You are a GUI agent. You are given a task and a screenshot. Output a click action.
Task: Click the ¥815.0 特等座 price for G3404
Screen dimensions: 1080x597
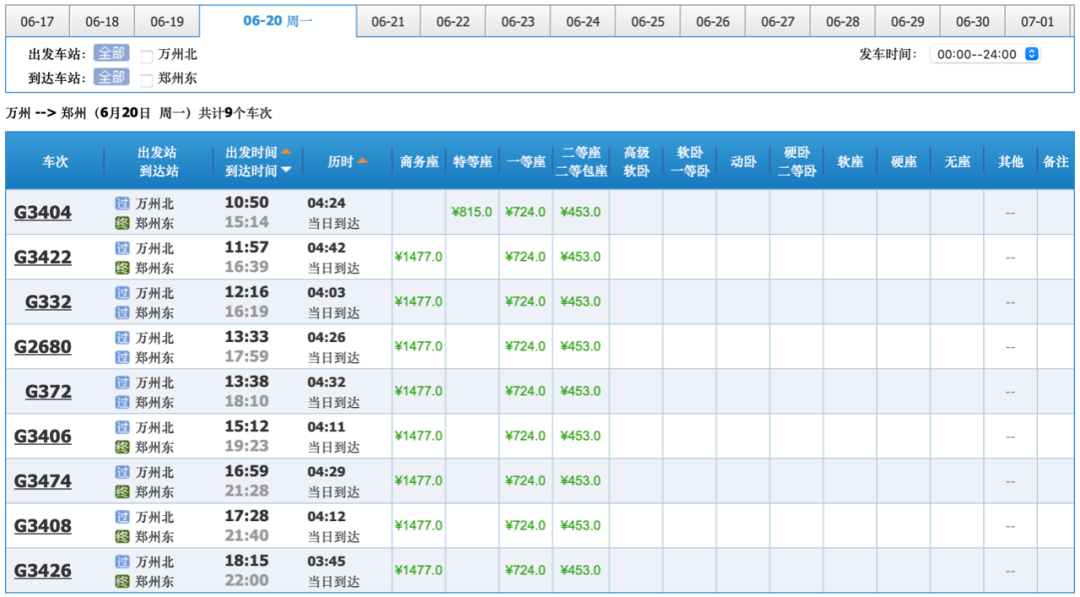[472, 212]
